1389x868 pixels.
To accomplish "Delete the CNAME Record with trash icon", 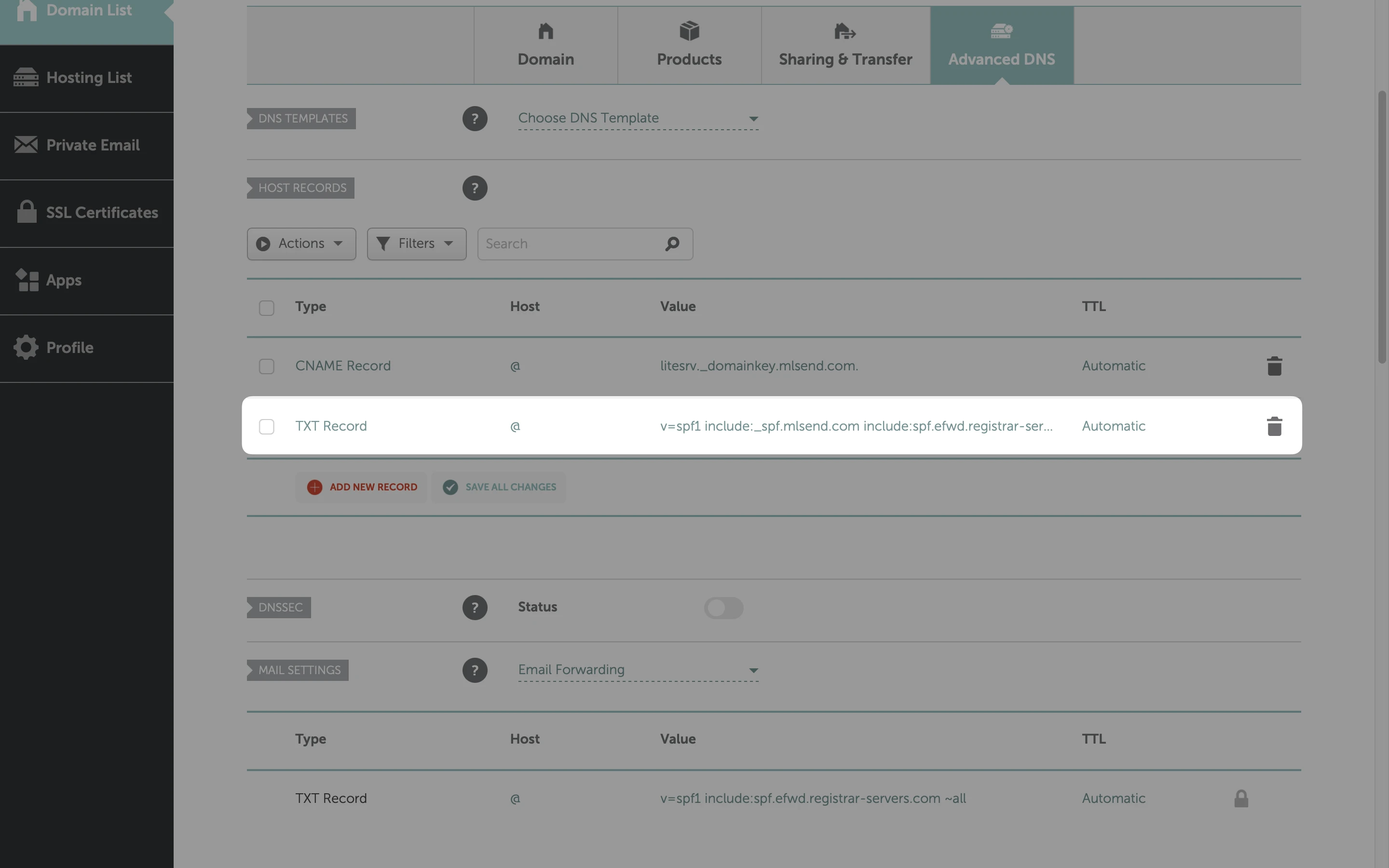I will (1274, 366).
